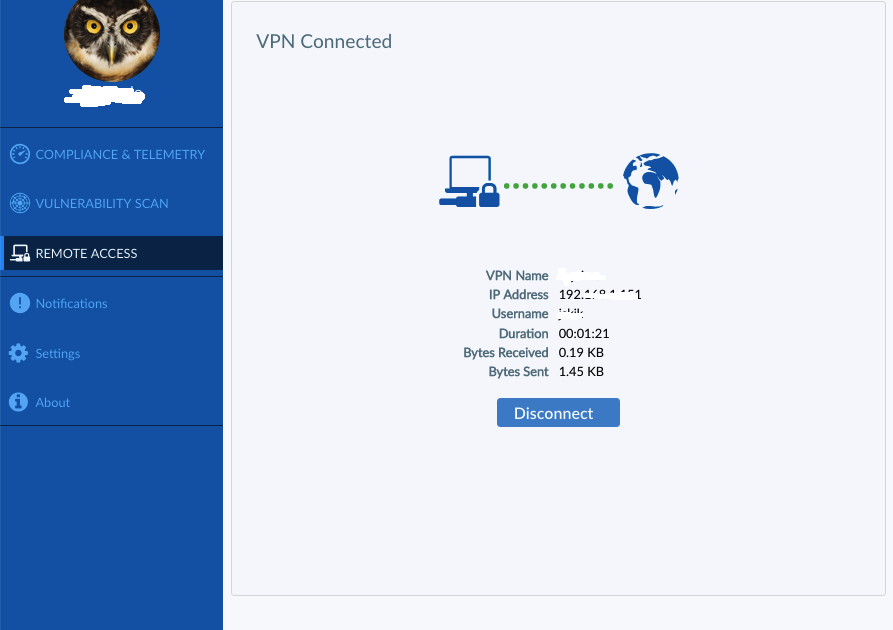Click the owl profile avatar
The image size is (893, 630).
click(x=112, y=38)
